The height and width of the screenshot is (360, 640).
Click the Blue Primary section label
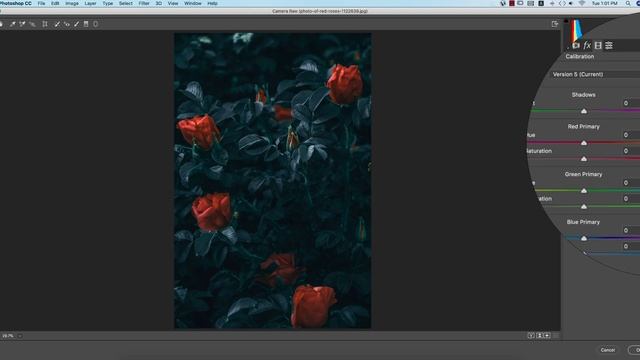click(583, 222)
